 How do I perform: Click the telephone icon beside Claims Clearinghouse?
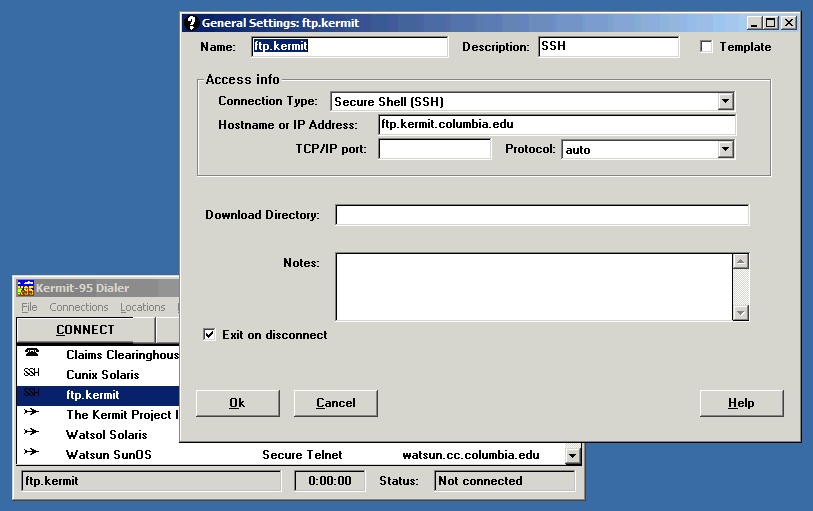[x=32, y=352]
